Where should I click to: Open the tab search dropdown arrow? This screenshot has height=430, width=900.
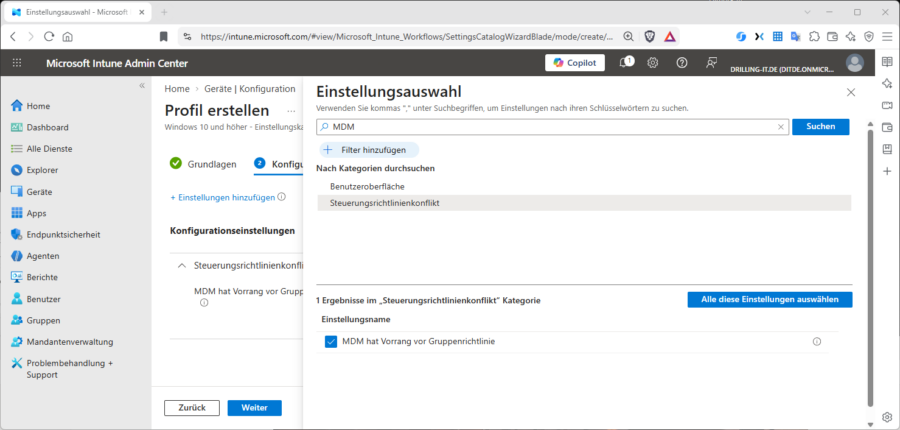[807, 12]
